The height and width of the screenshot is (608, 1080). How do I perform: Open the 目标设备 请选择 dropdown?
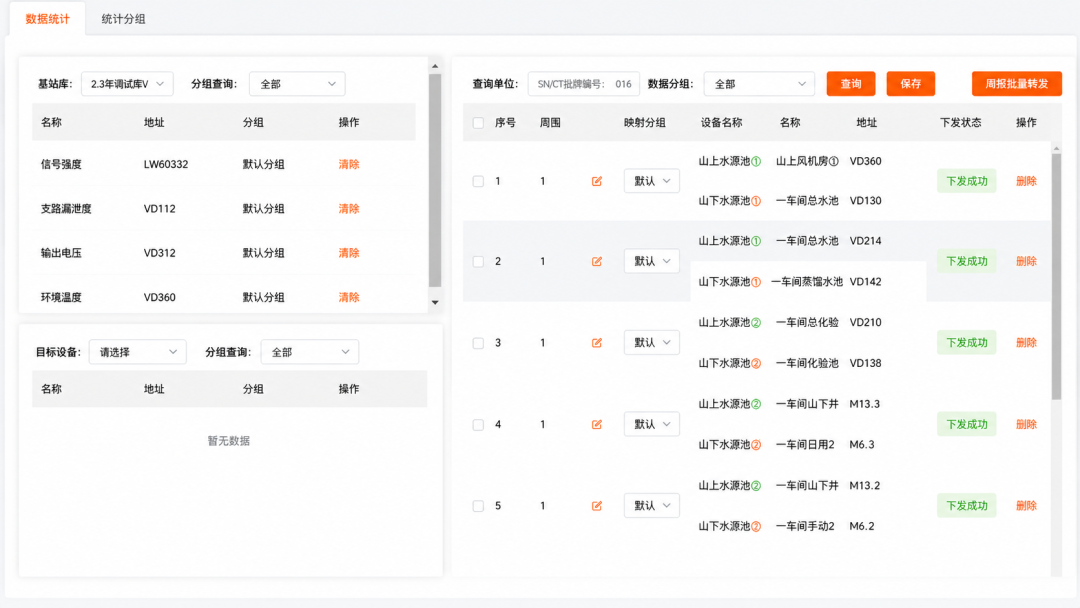(137, 352)
